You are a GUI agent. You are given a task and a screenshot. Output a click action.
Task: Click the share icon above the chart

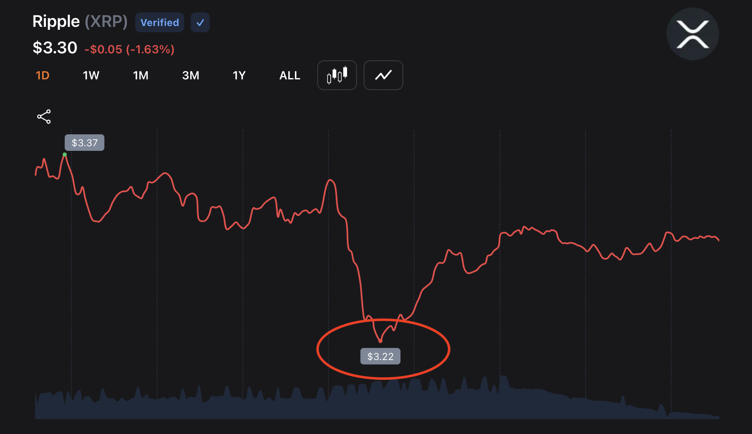tap(44, 117)
